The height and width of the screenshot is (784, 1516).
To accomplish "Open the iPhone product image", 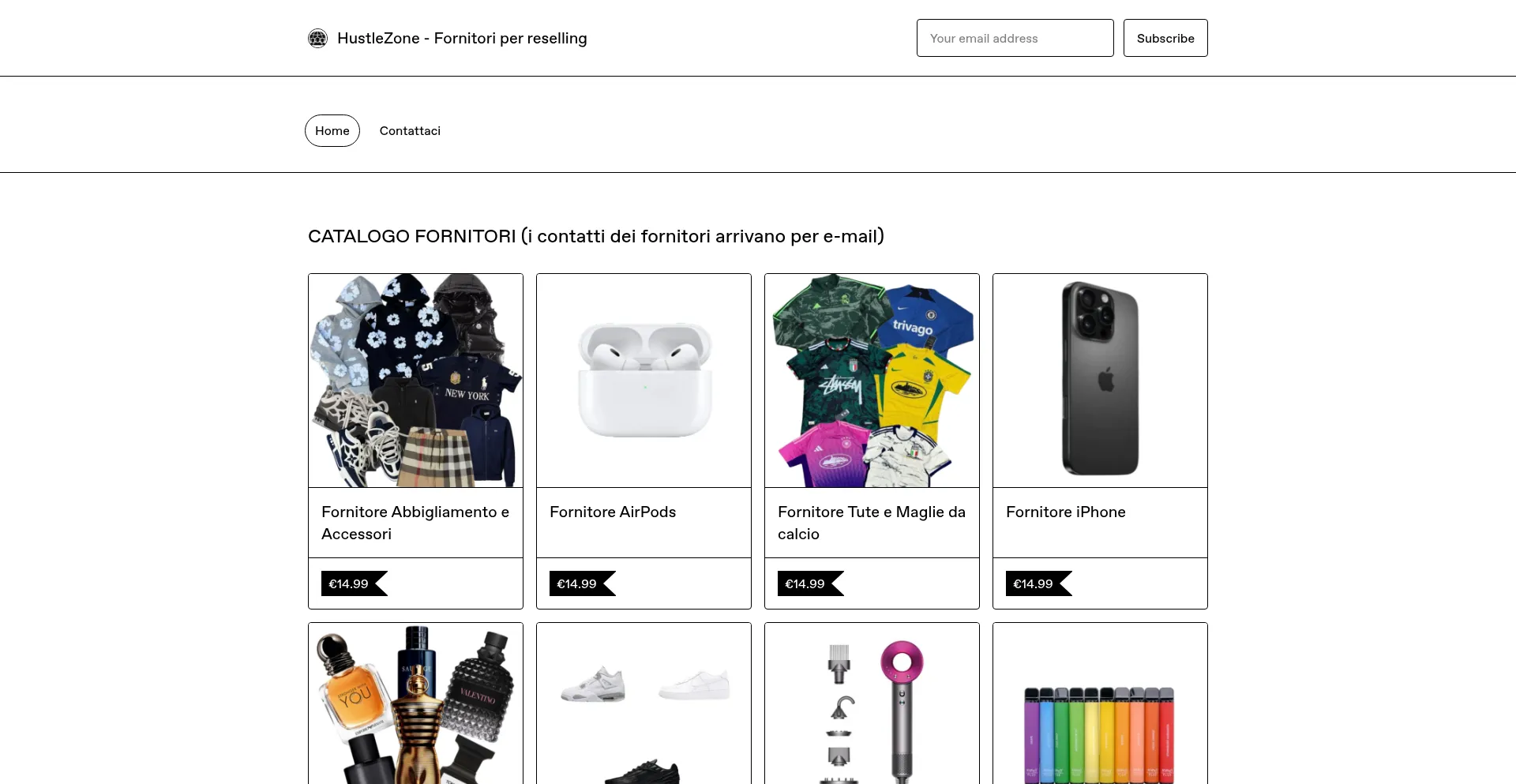I will coord(1100,381).
